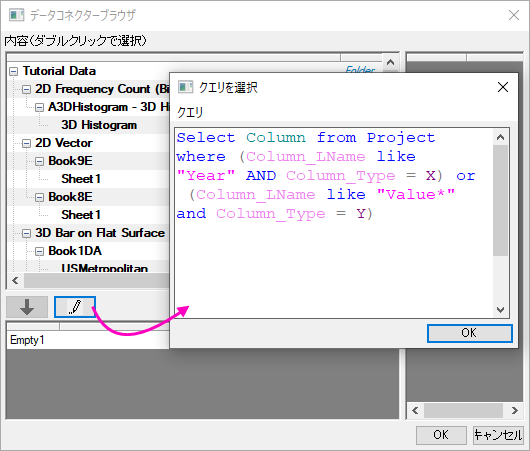The height and width of the screenshot is (451, 530).
Task: Select the Empty1 entry in lower list
Action: [27, 340]
